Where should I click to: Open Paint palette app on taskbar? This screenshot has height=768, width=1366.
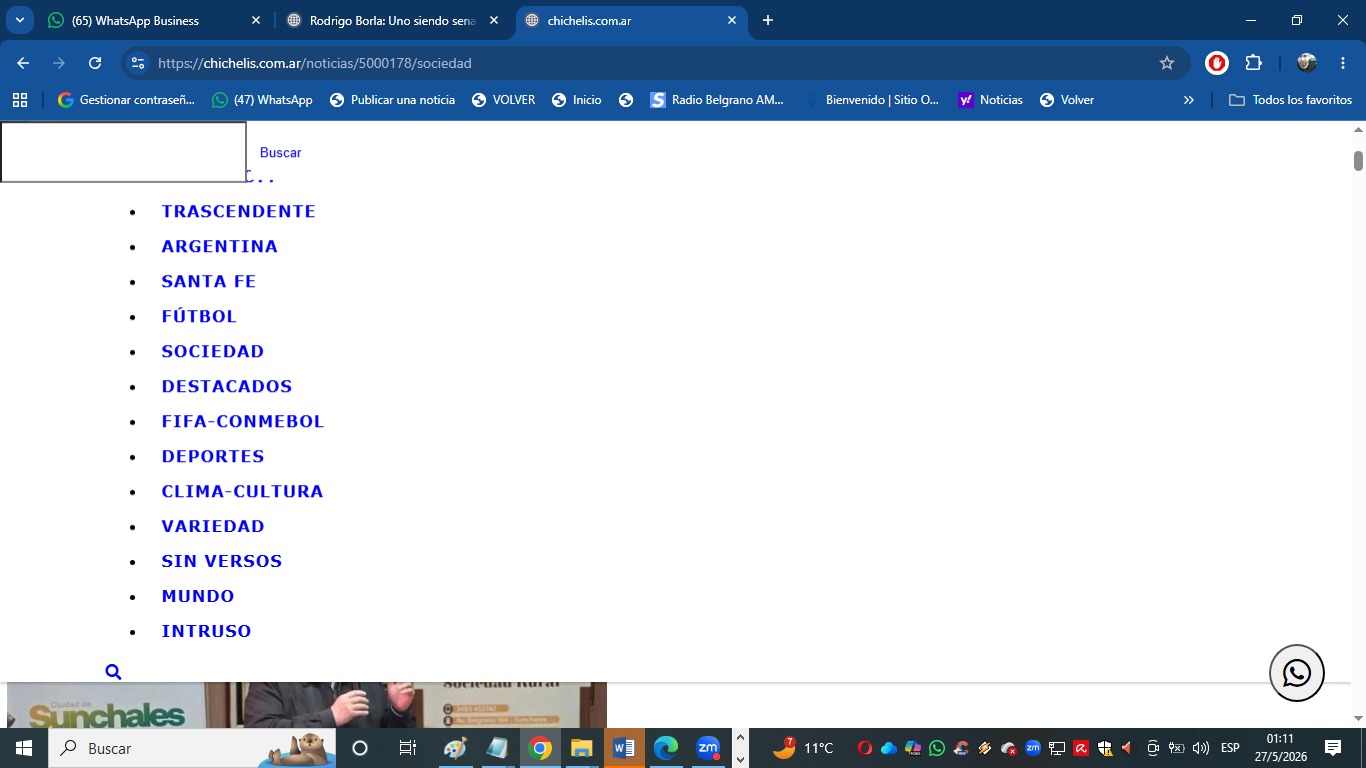click(x=455, y=748)
